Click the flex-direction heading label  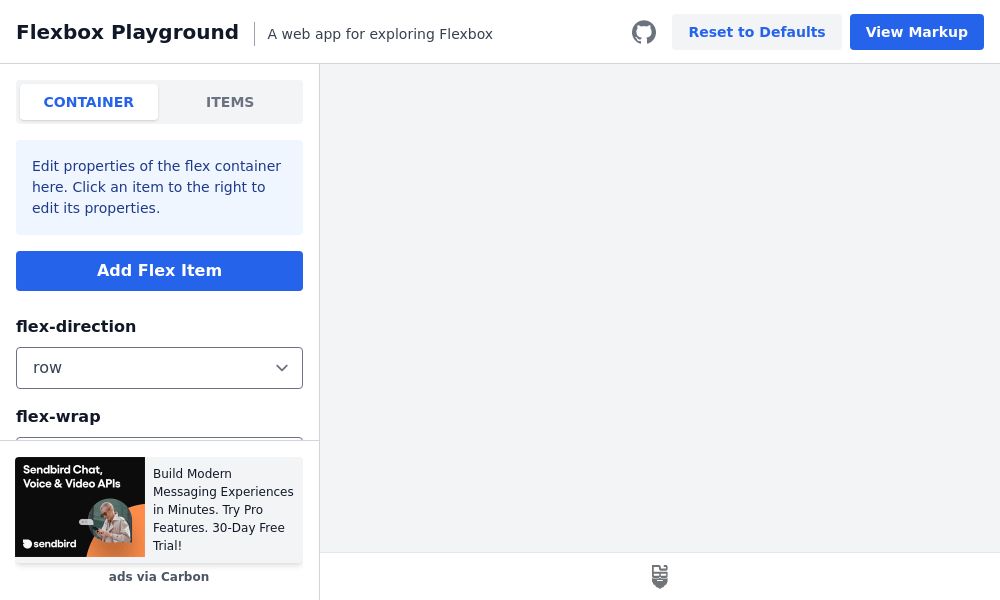[x=76, y=326]
